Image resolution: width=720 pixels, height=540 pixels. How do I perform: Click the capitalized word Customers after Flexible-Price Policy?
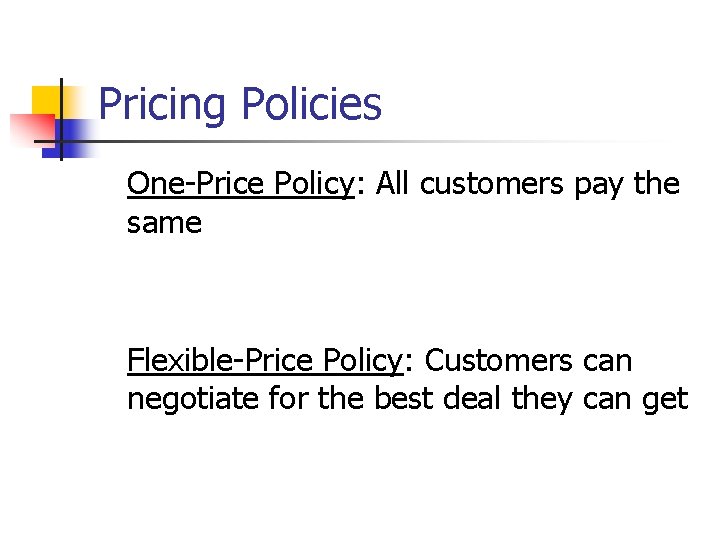(x=498, y=360)
